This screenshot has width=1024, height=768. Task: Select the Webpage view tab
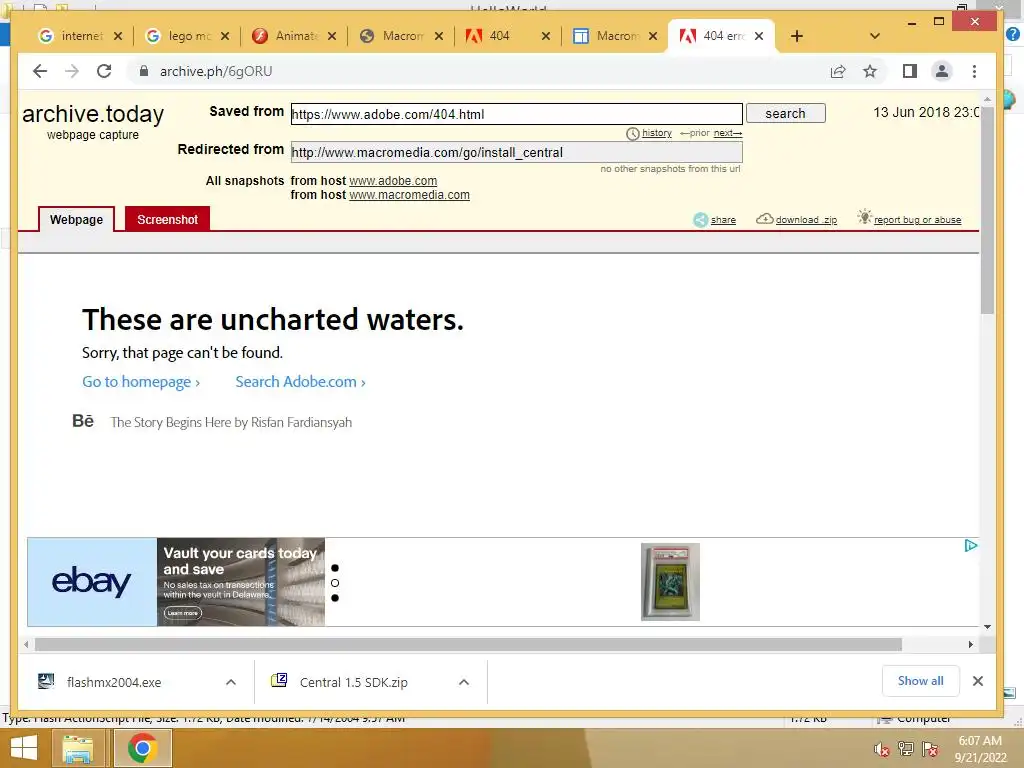coord(76,219)
